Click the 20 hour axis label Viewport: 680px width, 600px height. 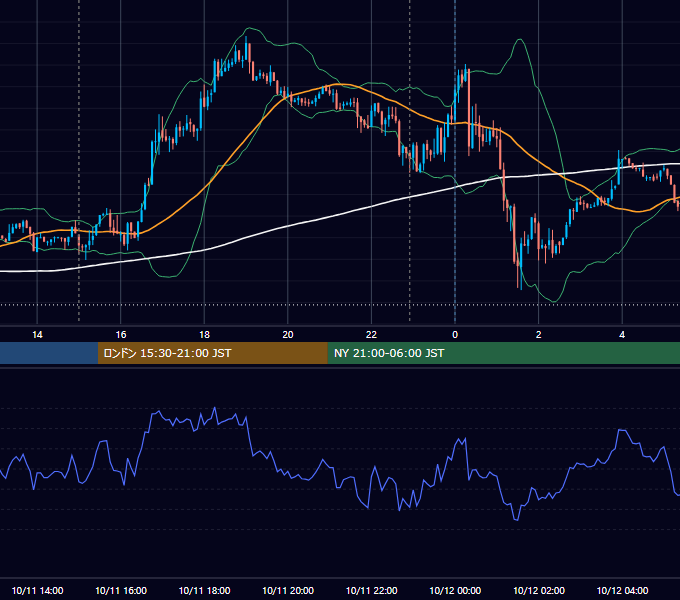click(x=288, y=335)
